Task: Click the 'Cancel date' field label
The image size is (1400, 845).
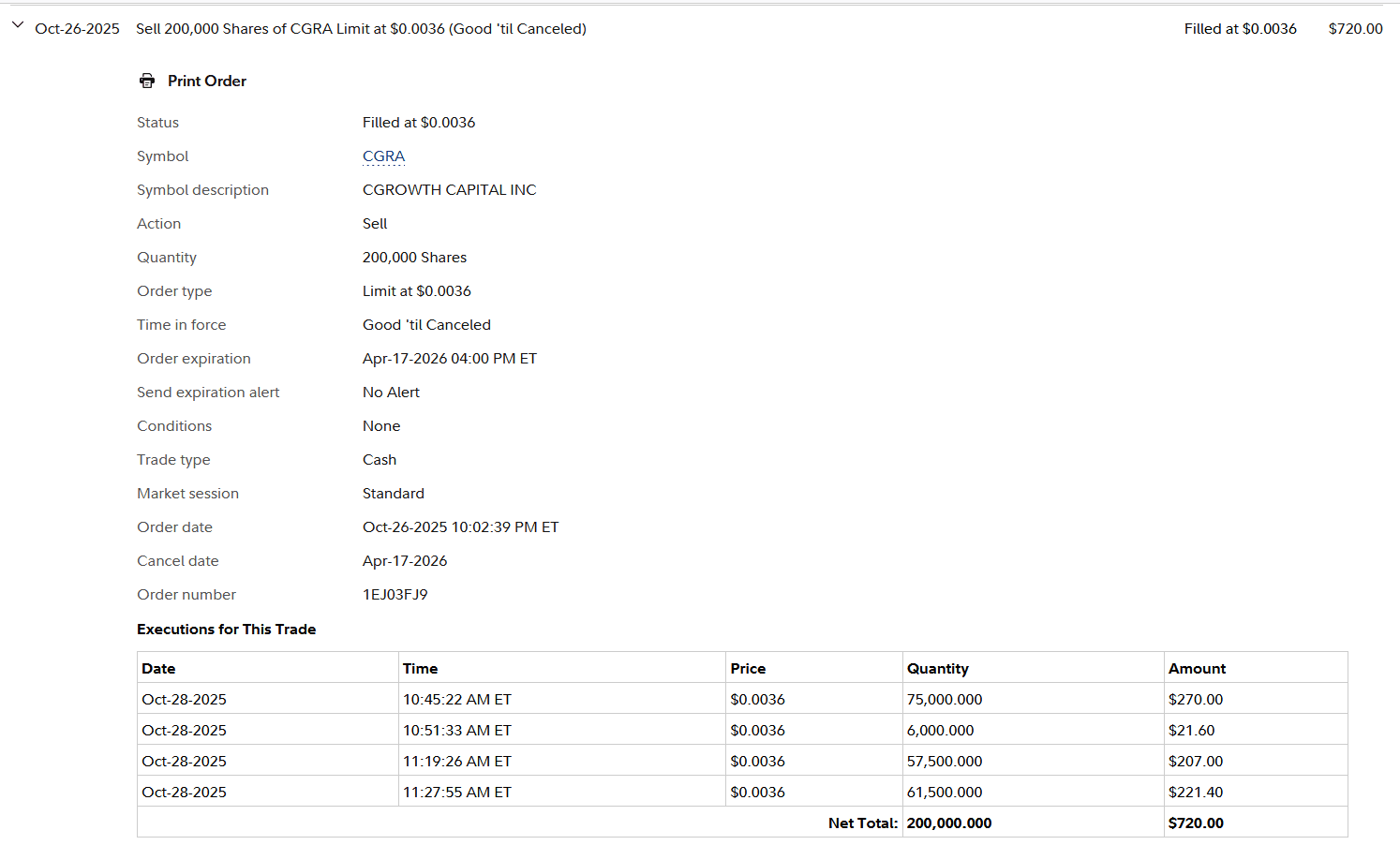Action: click(x=178, y=561)
